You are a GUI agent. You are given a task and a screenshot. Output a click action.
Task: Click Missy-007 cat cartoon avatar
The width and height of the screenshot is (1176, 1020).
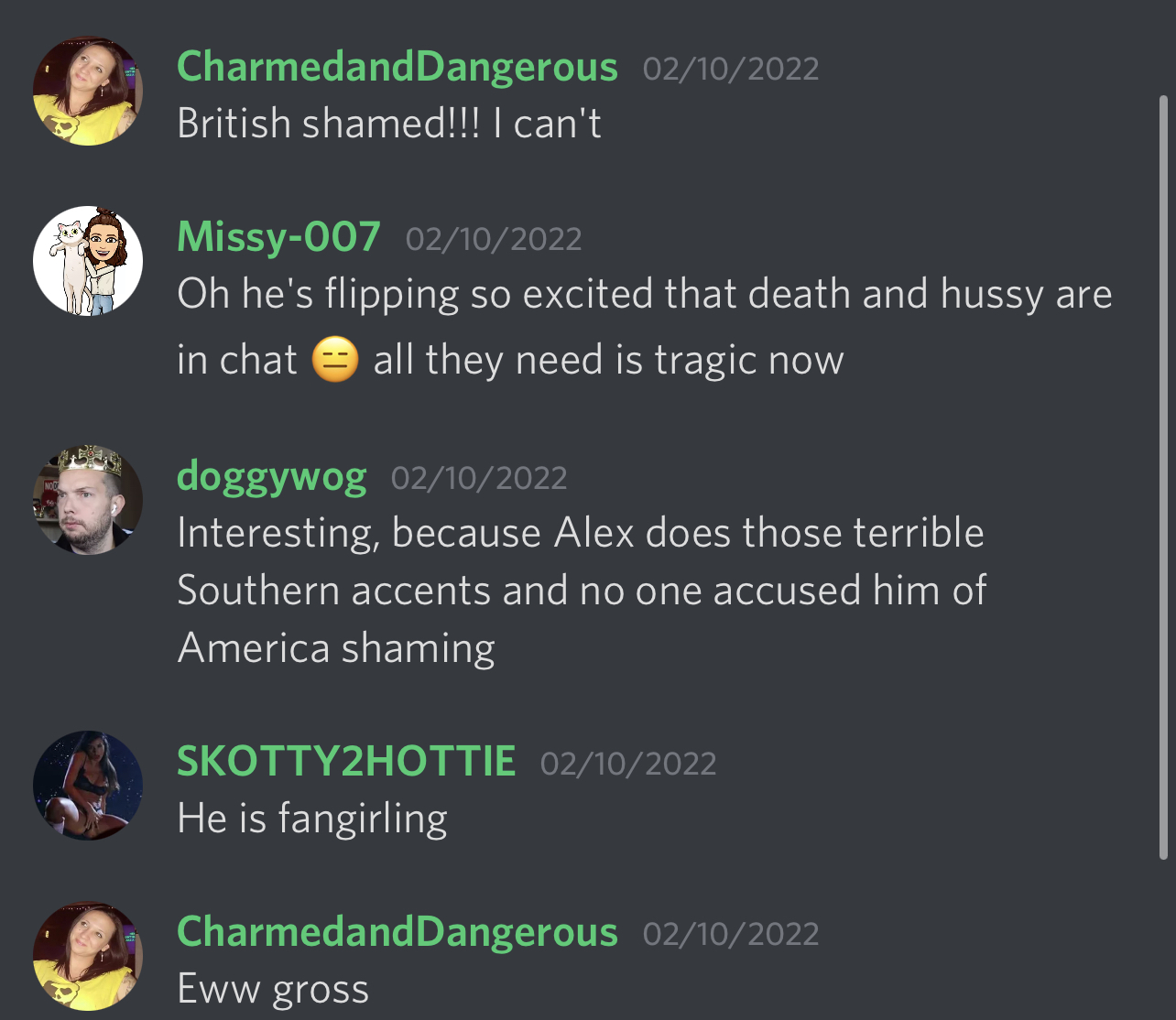(88, 261)
